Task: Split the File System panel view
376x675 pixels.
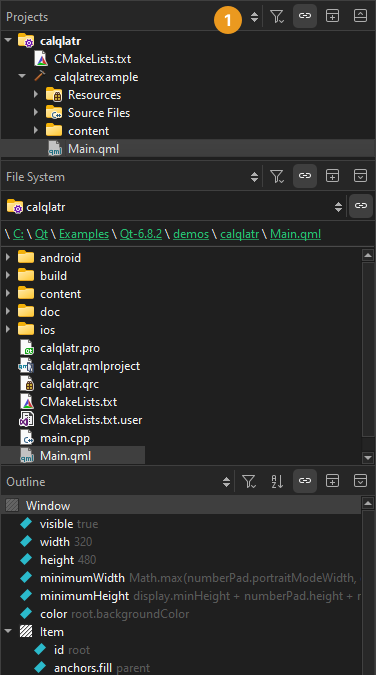Action: pos(332,176)
